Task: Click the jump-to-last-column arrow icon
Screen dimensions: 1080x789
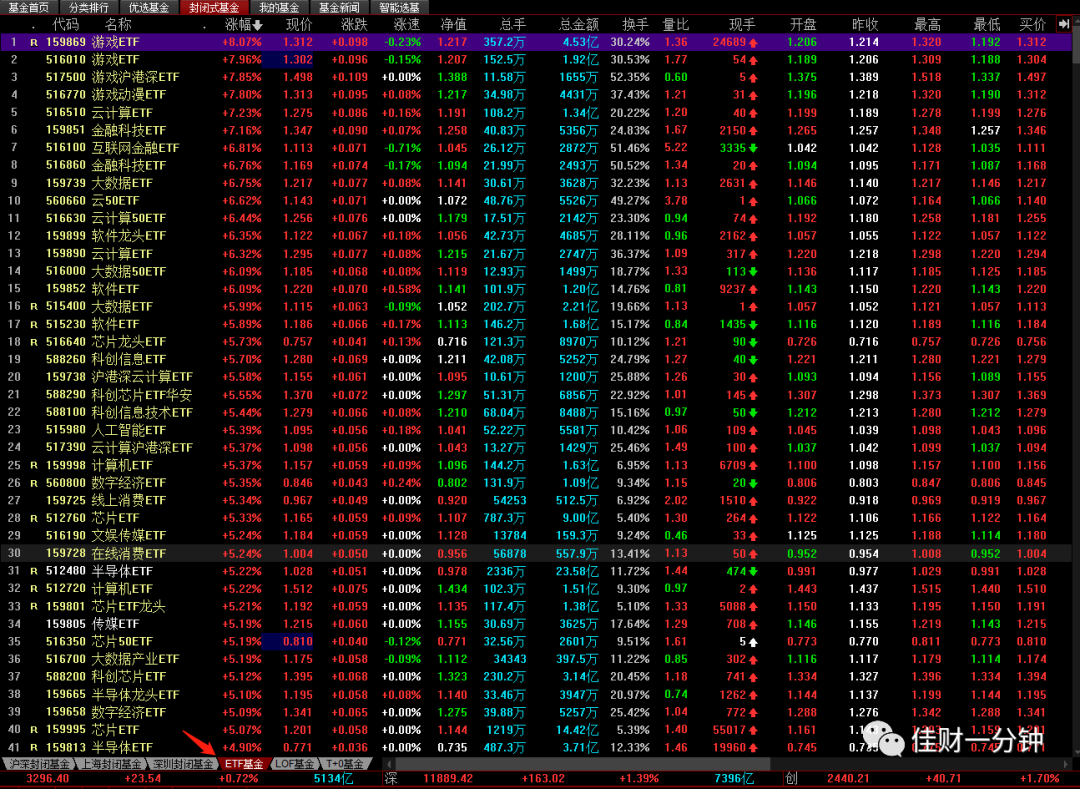Action: (1063, 24)
